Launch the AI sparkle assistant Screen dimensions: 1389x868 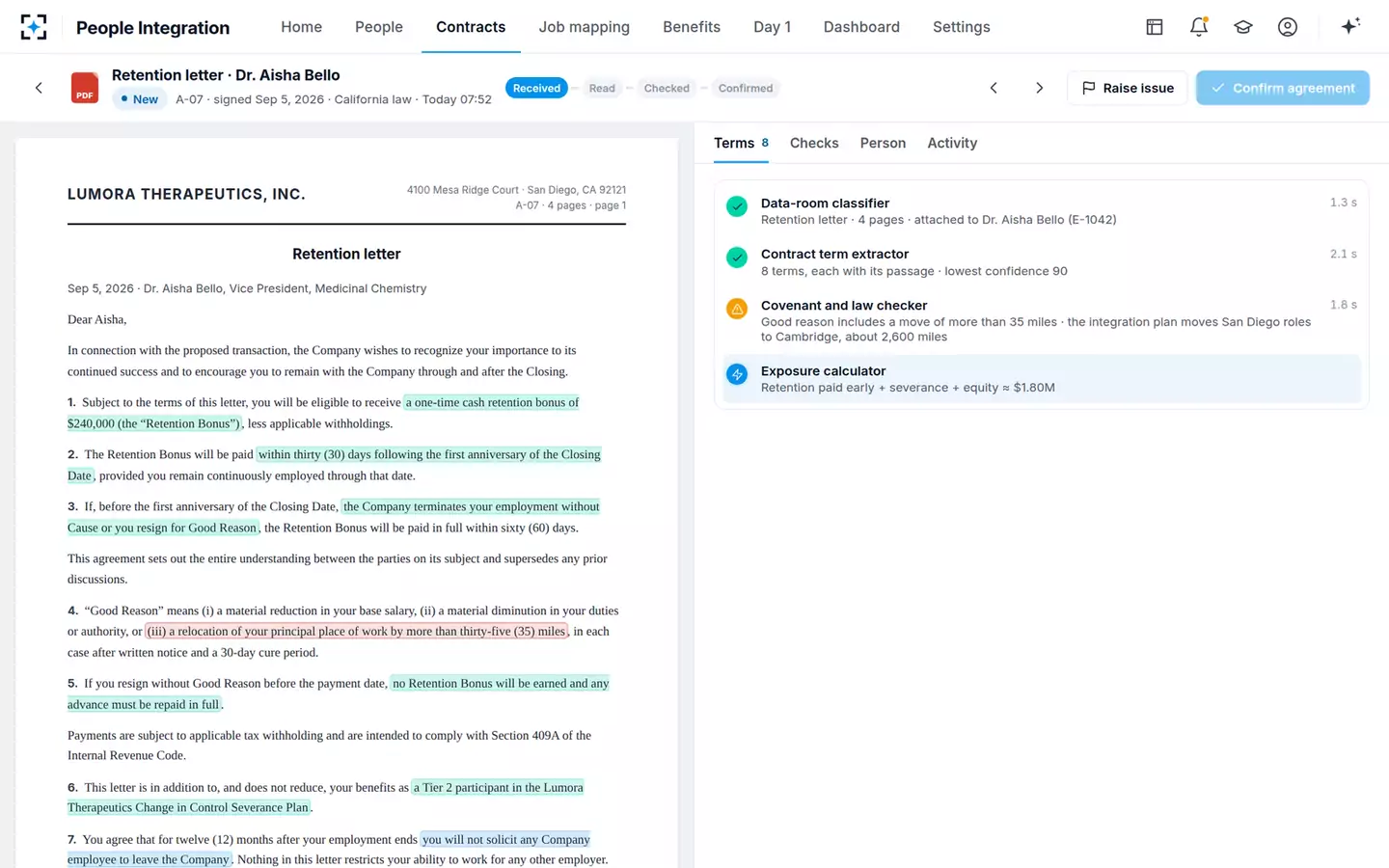tap(1350, 26)
